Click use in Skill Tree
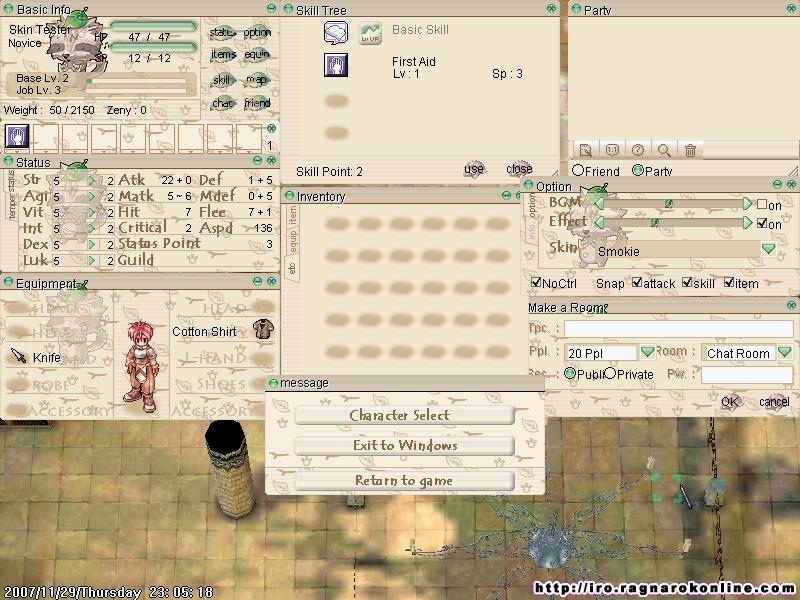The height and width of the screenshot is (600, 800). click(474, 169)
